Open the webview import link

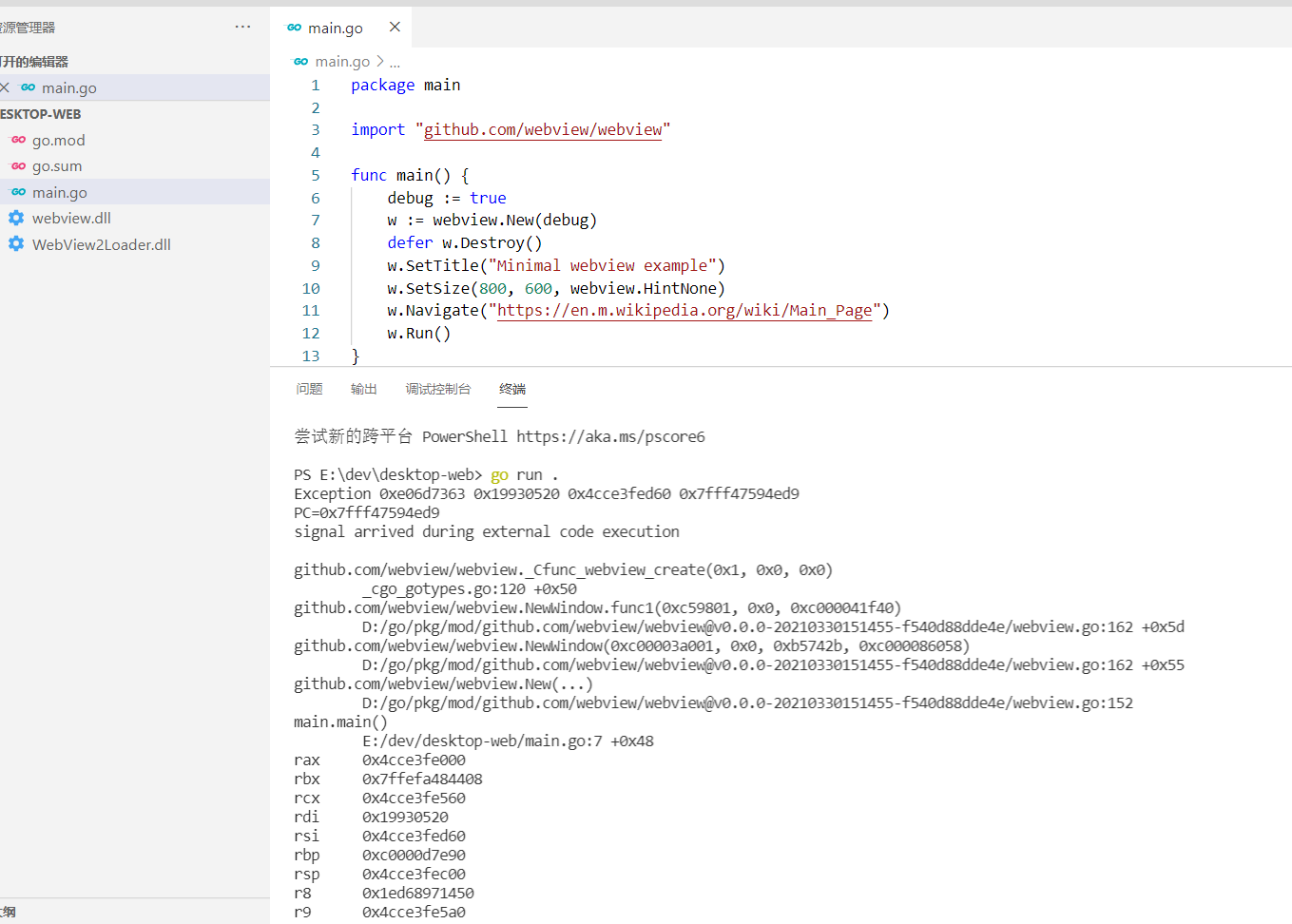point(543,129)
